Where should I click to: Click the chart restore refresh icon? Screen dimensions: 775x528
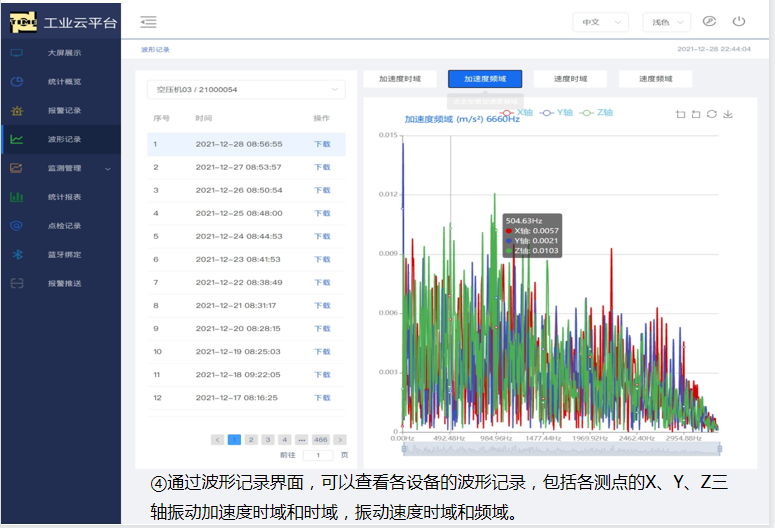point(712,114)
